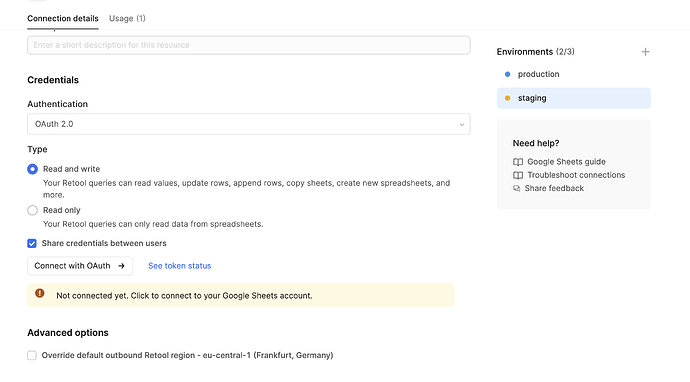690x382 pixels.
Task: Click the plus icon to add an environment
Action: click(x=645, y=52)
